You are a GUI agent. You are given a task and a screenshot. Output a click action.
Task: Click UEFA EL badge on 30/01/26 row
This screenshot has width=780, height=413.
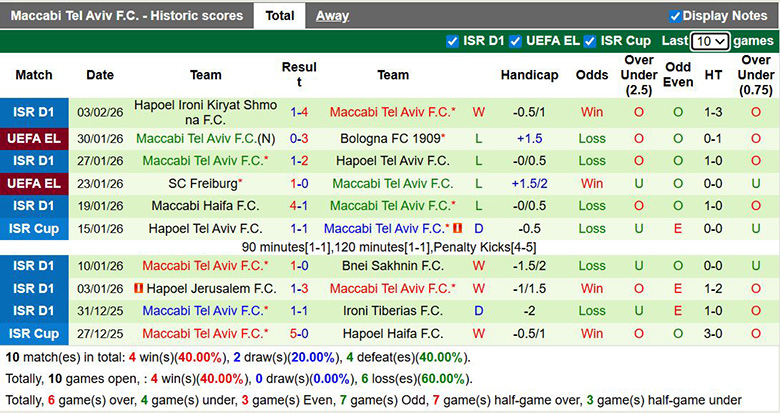[33, 138]
